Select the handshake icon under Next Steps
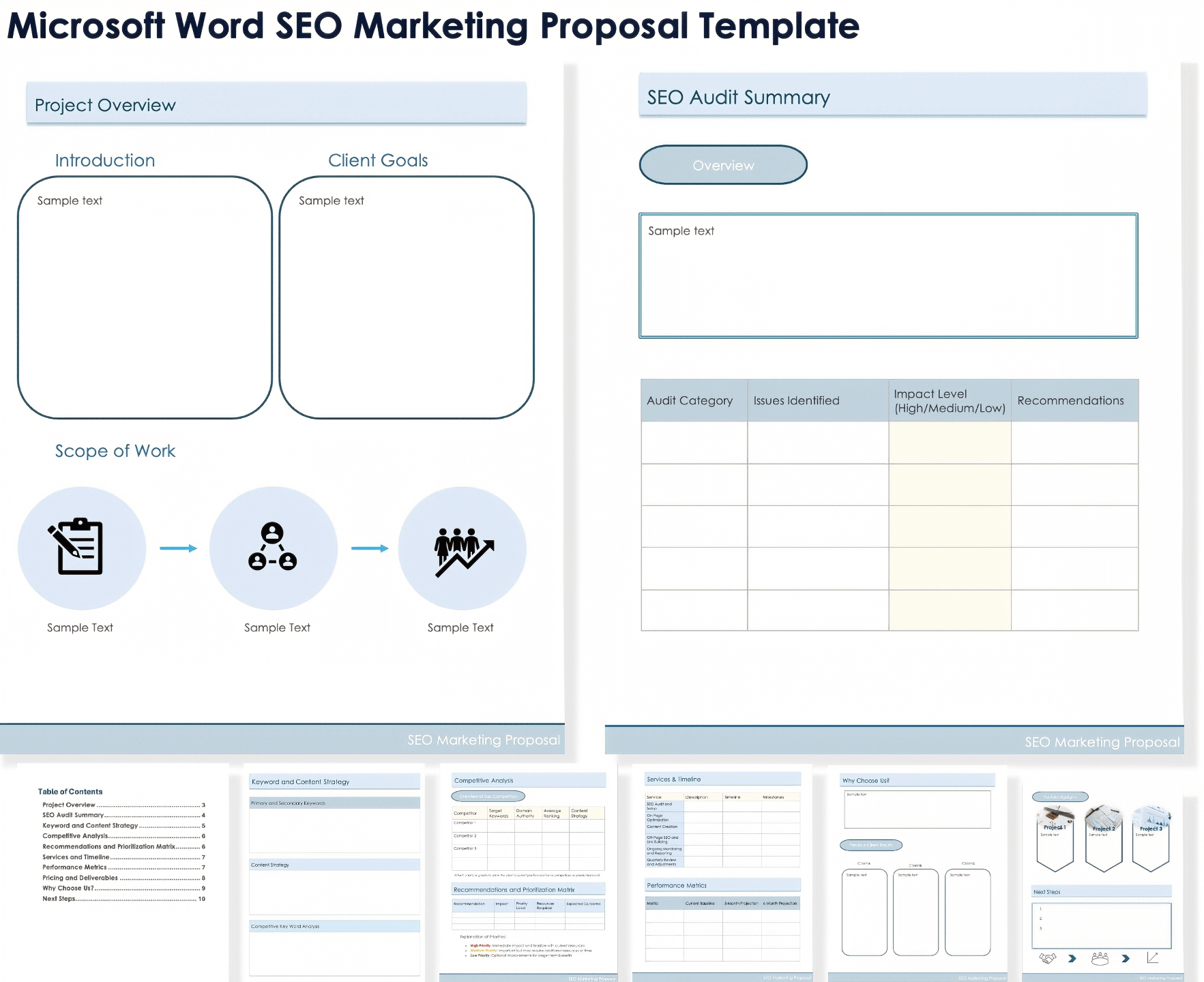Image resolution: width=1204 pixels, height=982 pixels. pos(1047,958)
